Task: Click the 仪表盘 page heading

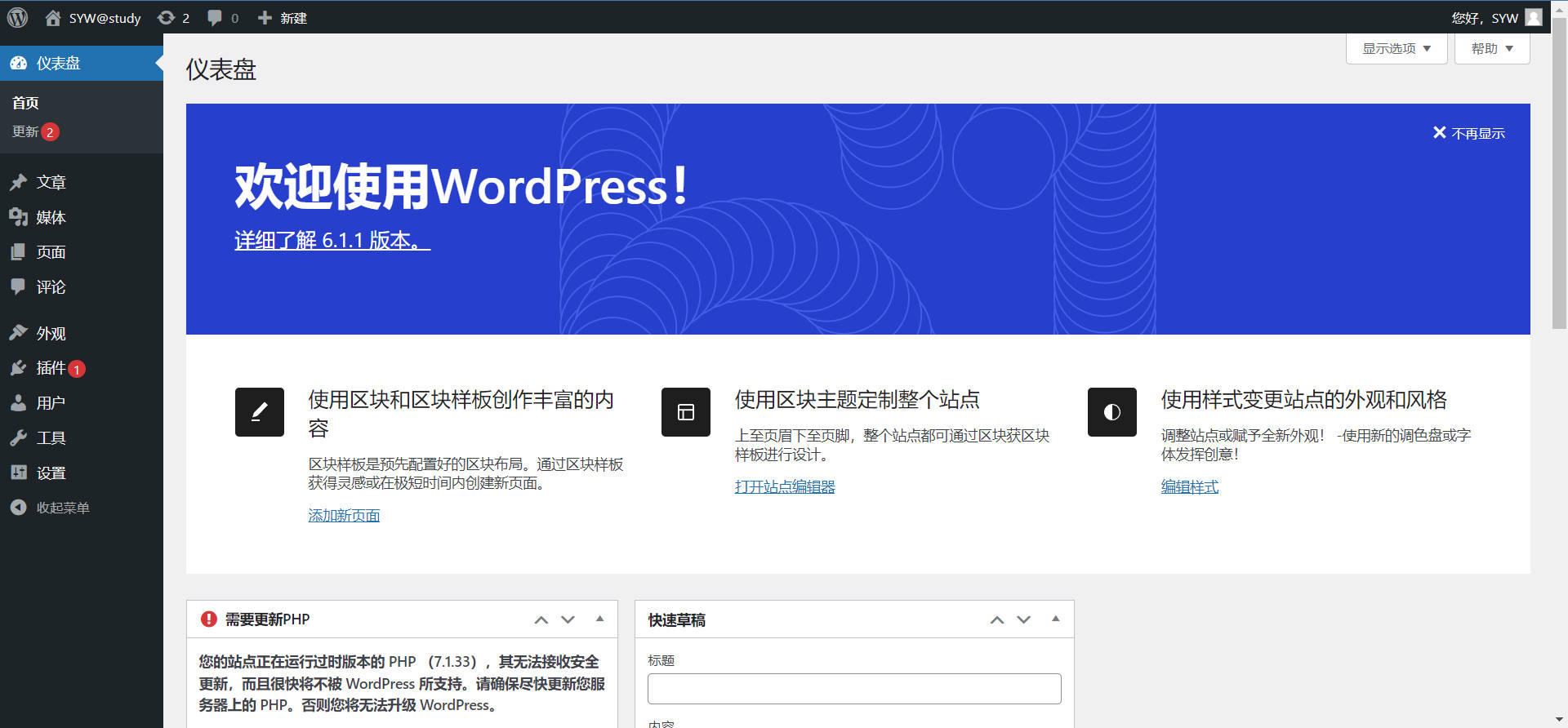Action: (221, 69)
